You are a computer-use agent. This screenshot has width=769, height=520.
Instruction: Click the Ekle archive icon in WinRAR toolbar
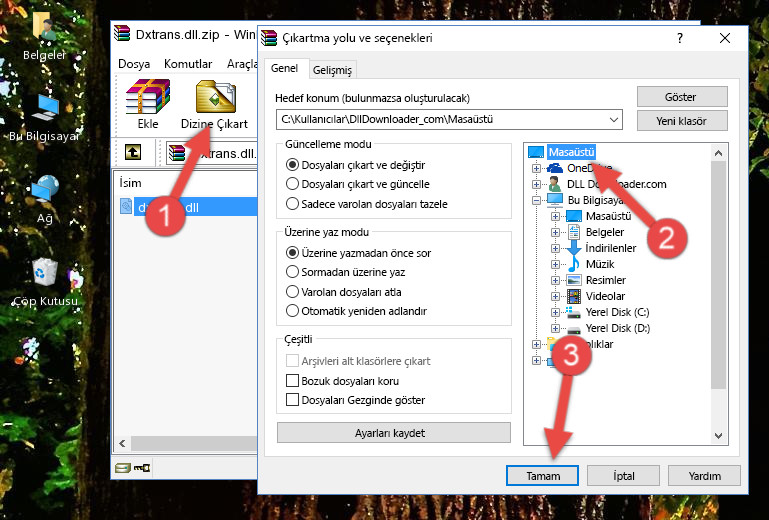pos(148,97)
